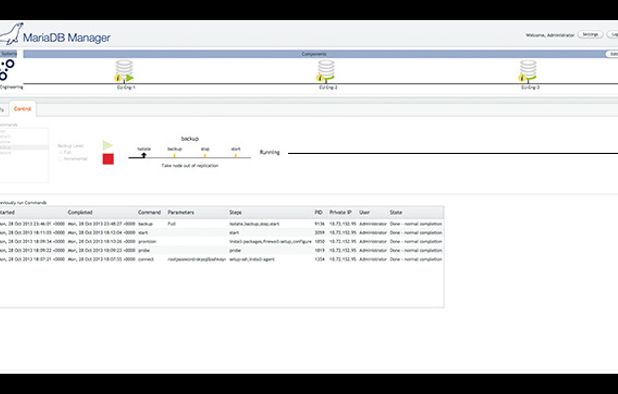Click the MariaDB seal logo
The height and width of the screenshot is (394, 618).
point(11,34)
